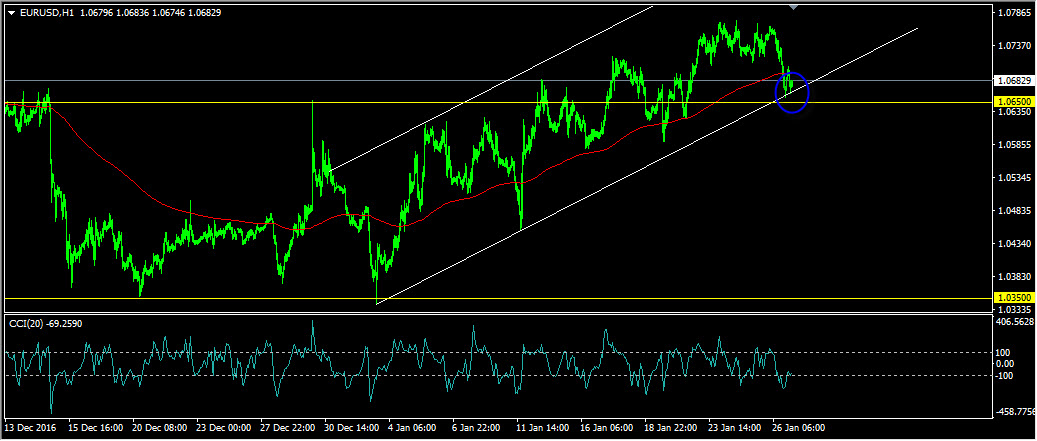The width and height of the screenshot is (1037, 441).
Task: Click the 13 Dec 2016 date label
Action: [x=30, y=428]
